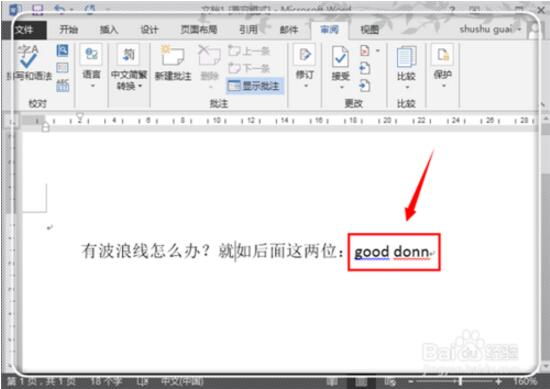Expand the 删除 comment dropdown arrow
The height and width of the screenshot is (389, 550).
coord(210,87)
